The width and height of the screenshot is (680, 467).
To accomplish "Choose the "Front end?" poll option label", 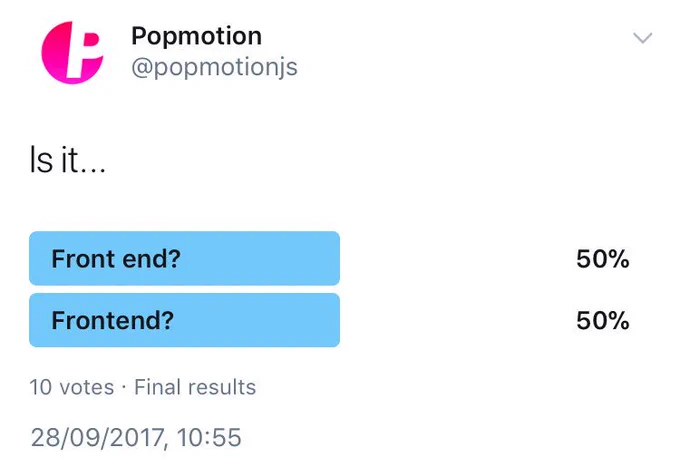I will point(116,259).
